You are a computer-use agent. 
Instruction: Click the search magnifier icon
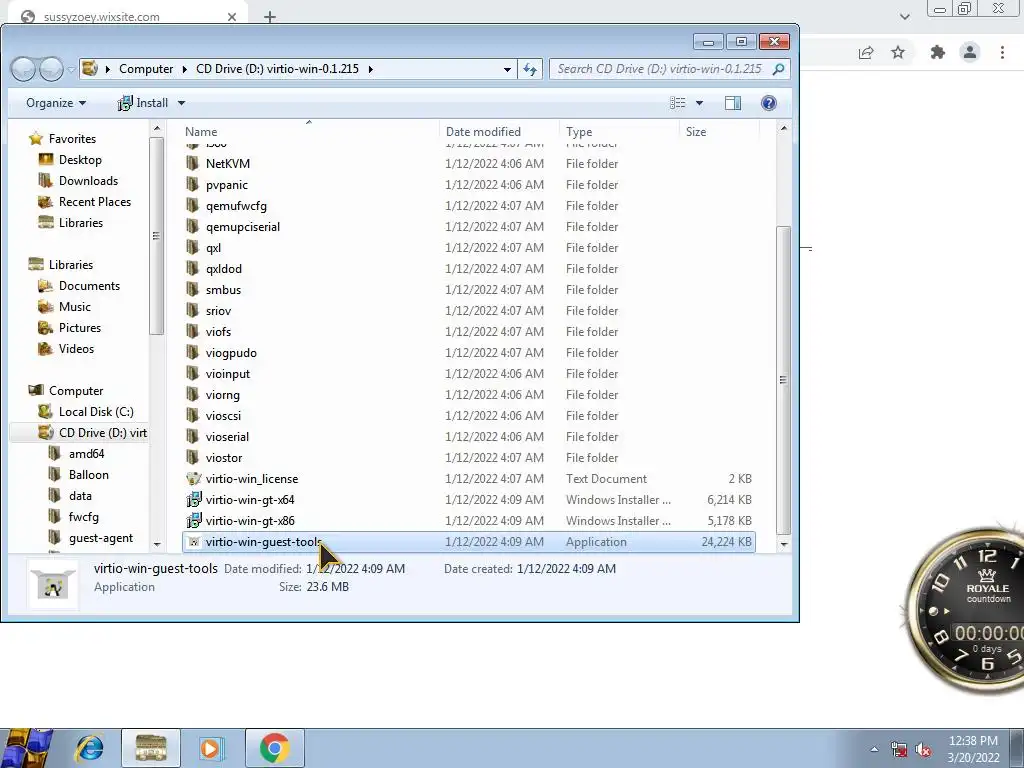[778, 69]
